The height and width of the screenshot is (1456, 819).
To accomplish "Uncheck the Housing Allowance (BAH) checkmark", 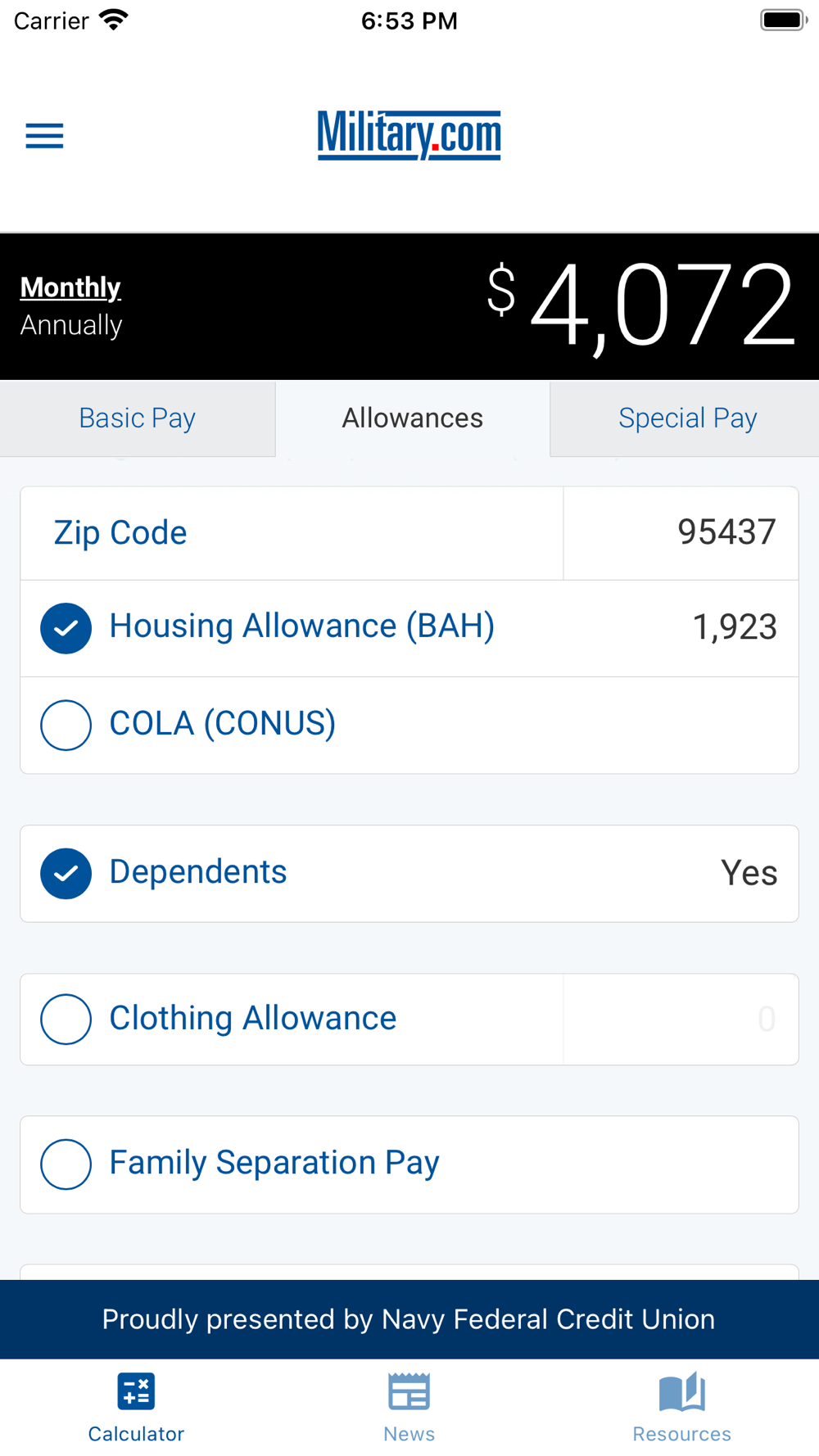I will pyautogui.click(x=66, y=628).
